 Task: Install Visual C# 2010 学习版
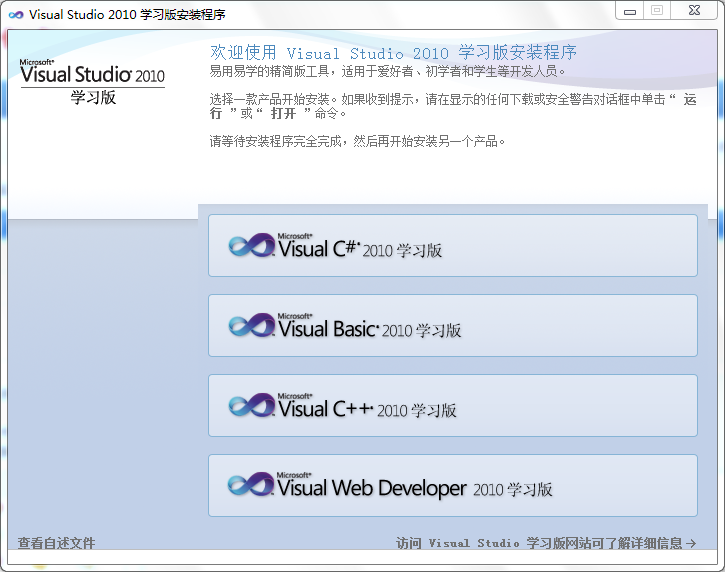(453, 246)
